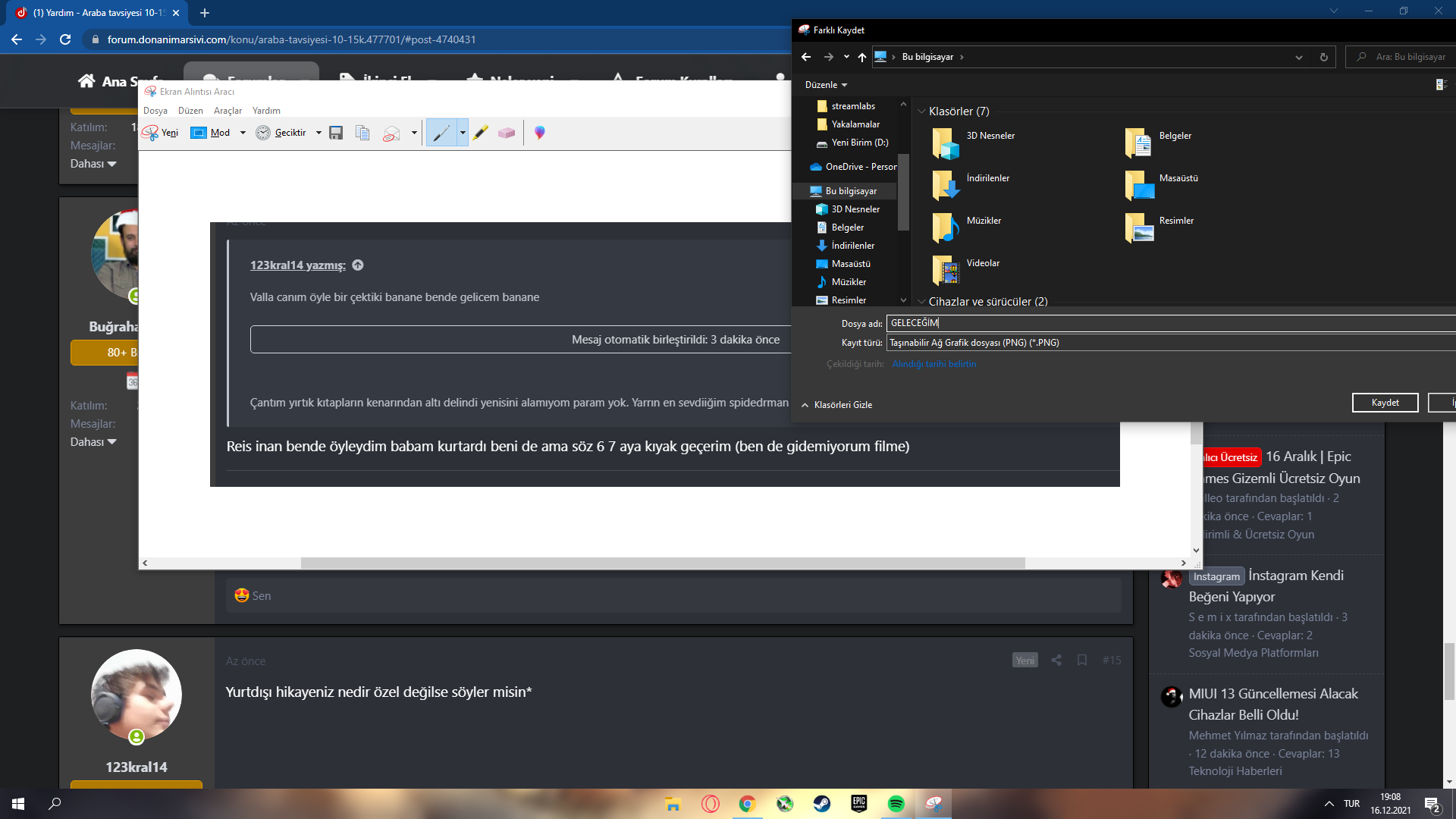1456x819 pixels.
Task: Toggle Klasörleri Gizle folder pane
Action: 836,405
